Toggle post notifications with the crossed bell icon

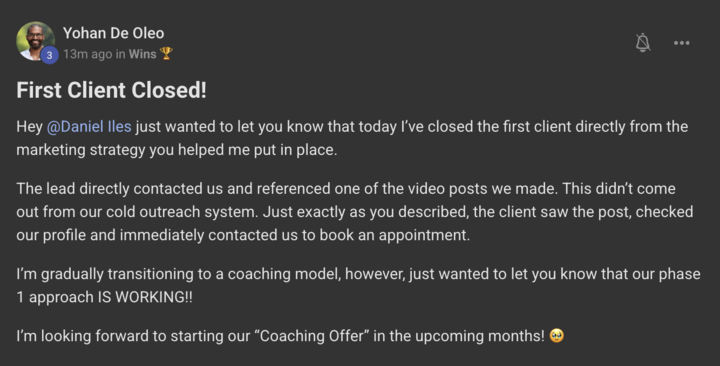pyautogui.click(x=643, y=43)
